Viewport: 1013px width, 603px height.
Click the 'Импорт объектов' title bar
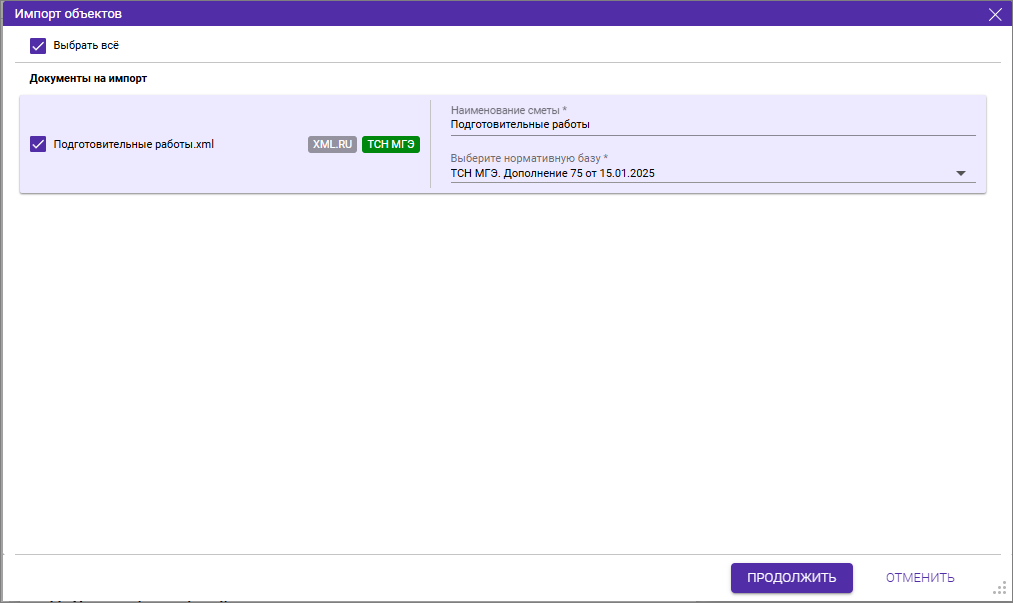[400, 14]
